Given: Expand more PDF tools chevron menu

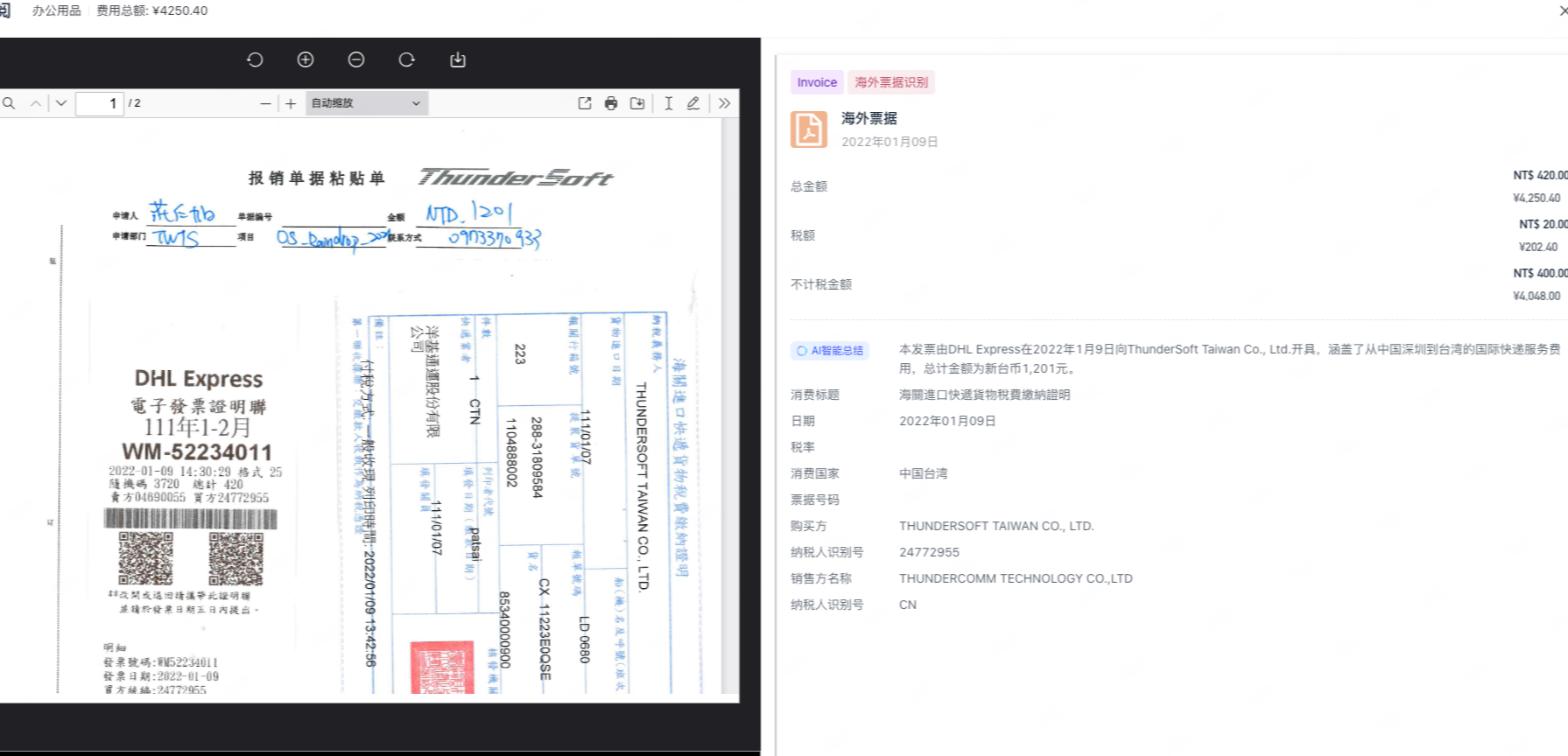Looking at the screenshot, I should pos(724,103).
